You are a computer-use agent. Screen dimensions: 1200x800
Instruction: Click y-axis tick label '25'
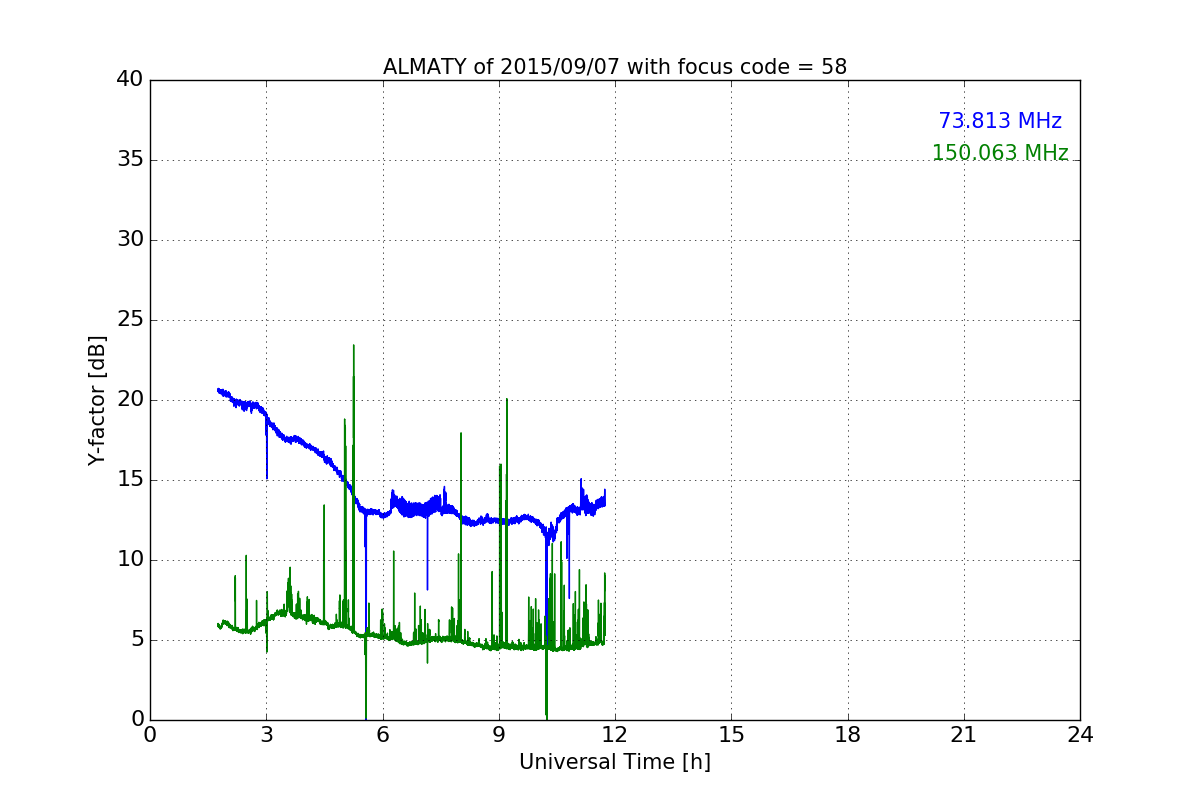coord(130,320)
